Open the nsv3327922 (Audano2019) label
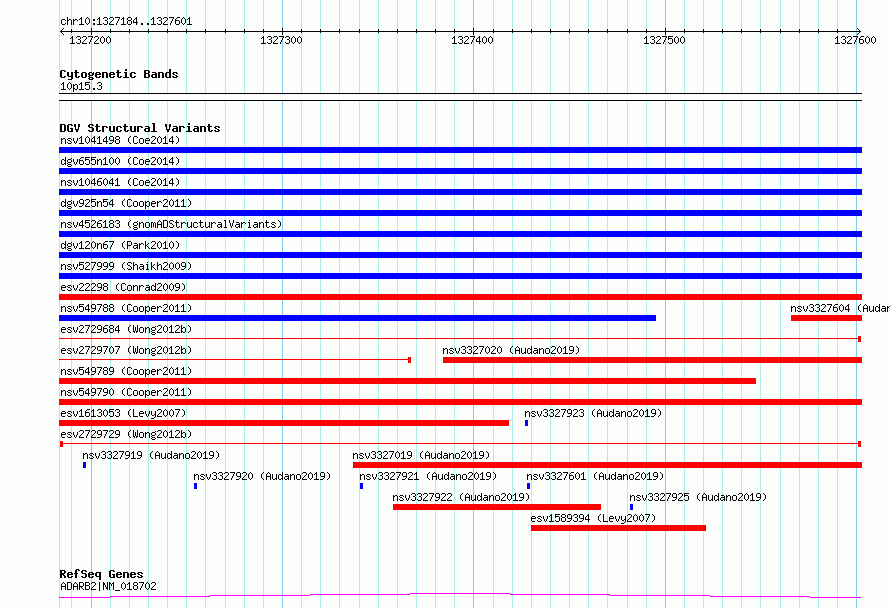 pyautogui.click(x=461, y=497)
